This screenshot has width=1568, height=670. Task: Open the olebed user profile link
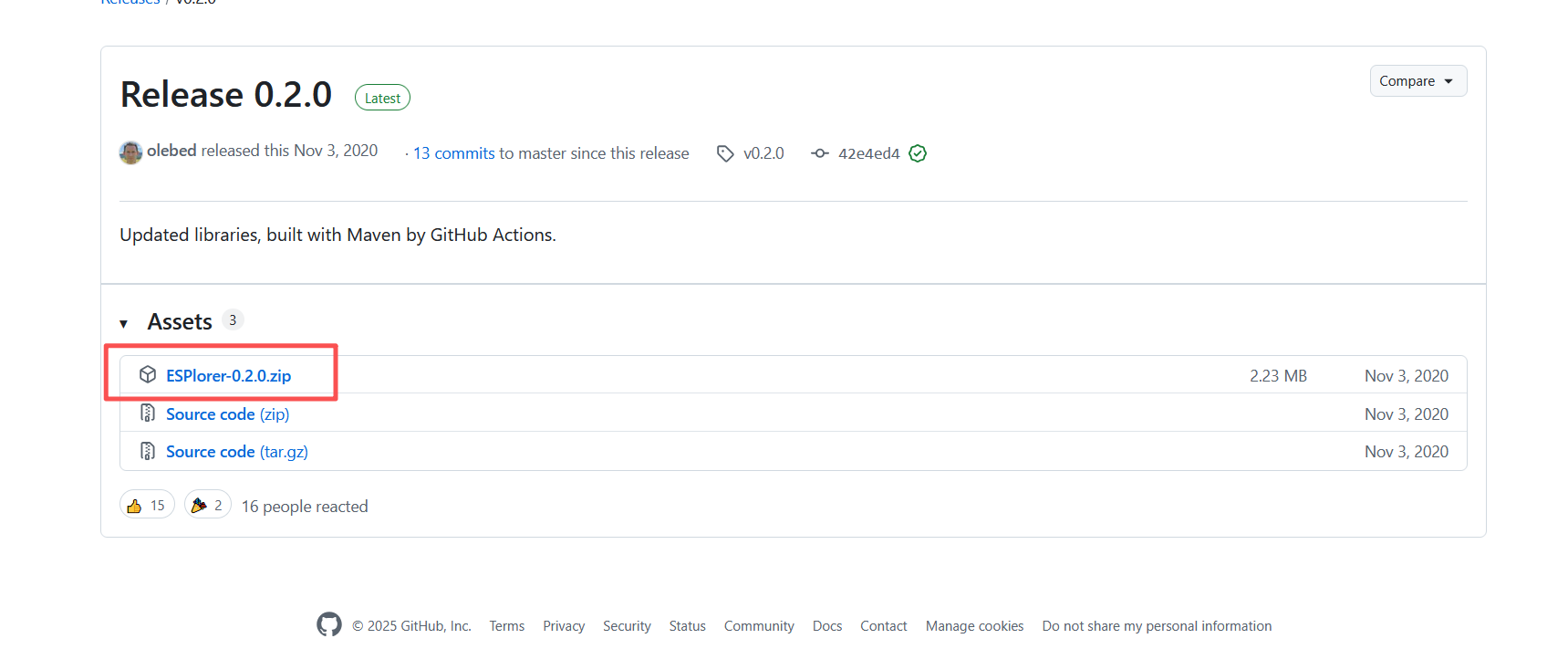point(171,151)
